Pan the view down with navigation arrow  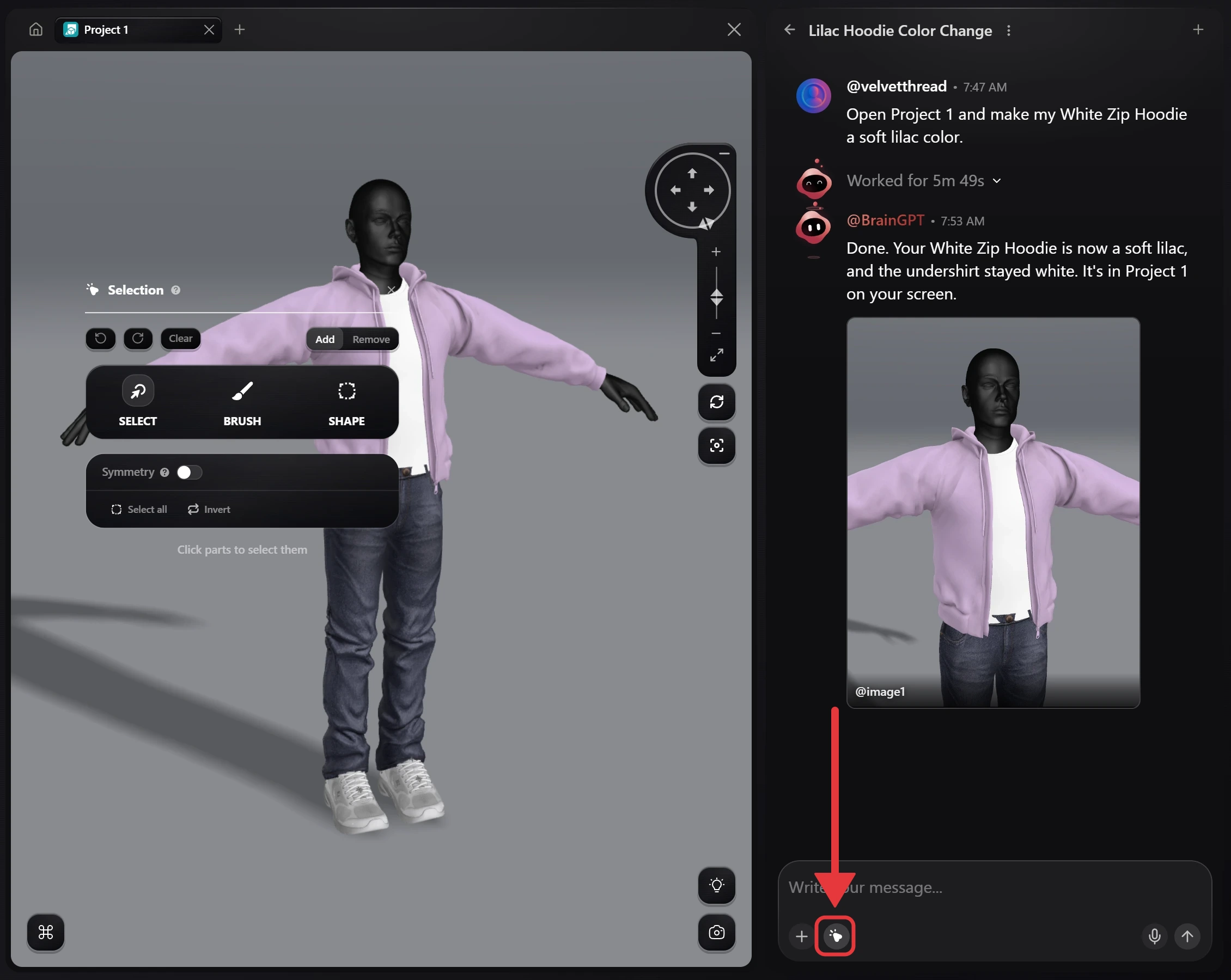pos(692,207)
